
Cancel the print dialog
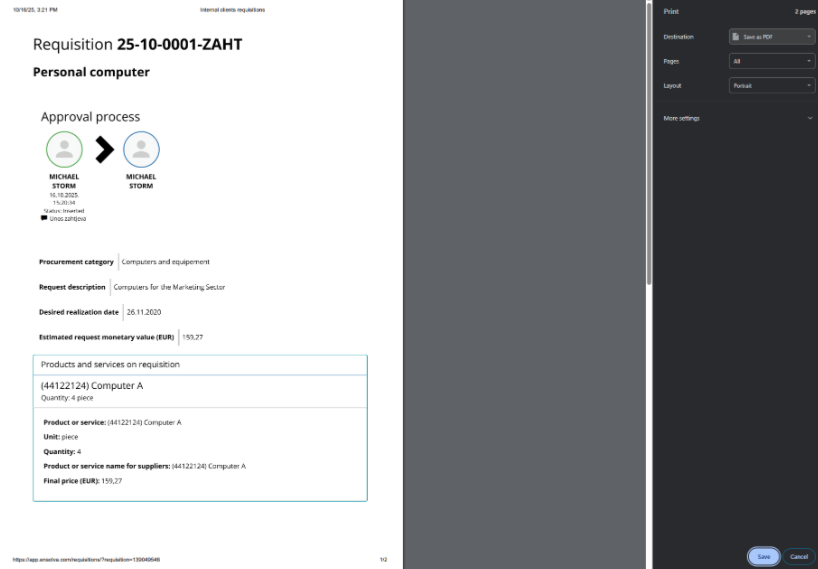[799, 556]
